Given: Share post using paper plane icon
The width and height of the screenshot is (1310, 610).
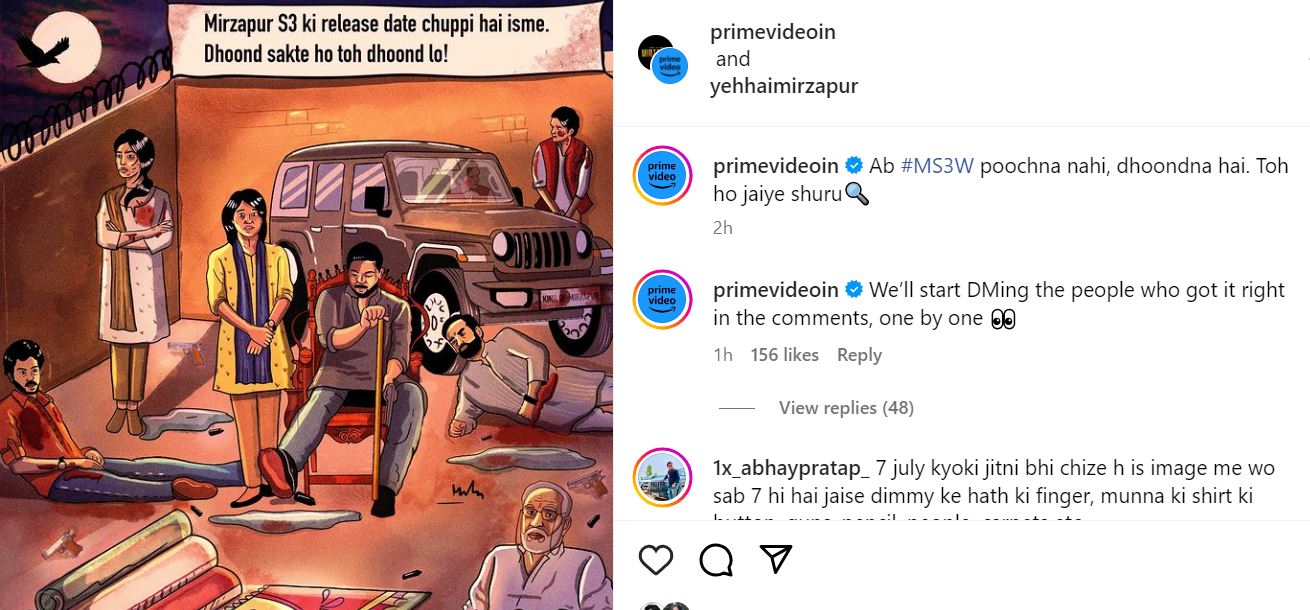Looking at the screenshot, I should [x=776, y=560].
